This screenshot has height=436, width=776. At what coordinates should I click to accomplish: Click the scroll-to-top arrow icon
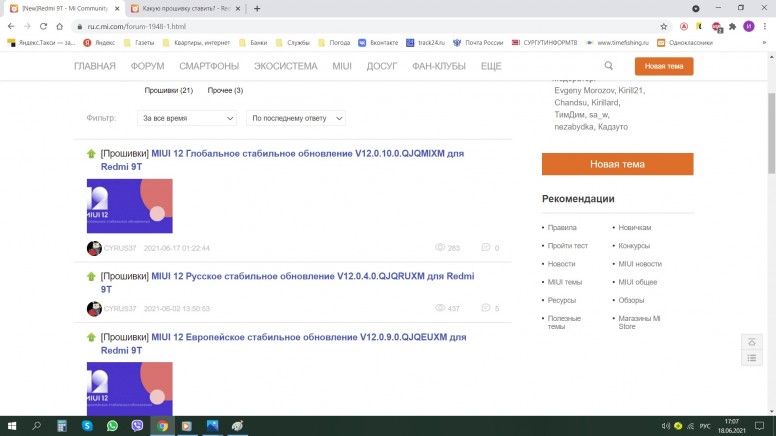pyautogui.click(x=752, y=342)
